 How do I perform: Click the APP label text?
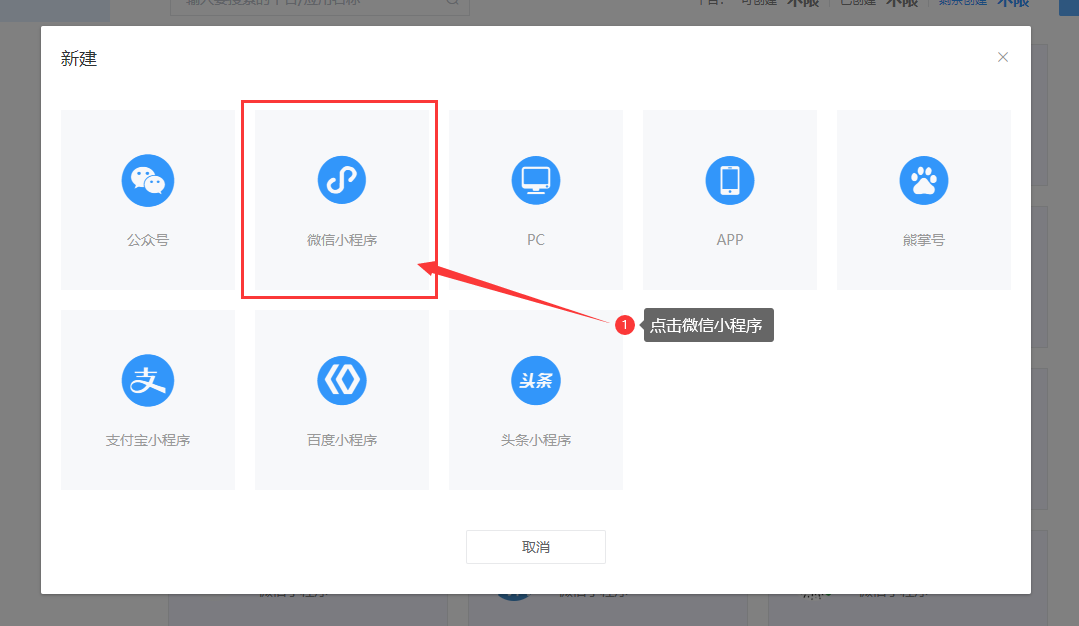coord(730,240)
